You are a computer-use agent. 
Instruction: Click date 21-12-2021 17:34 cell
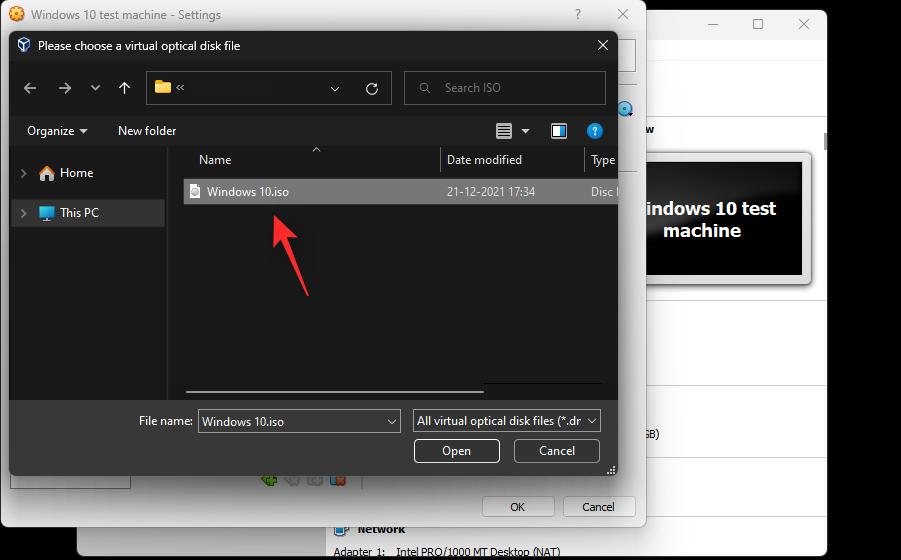click(491, 192)
